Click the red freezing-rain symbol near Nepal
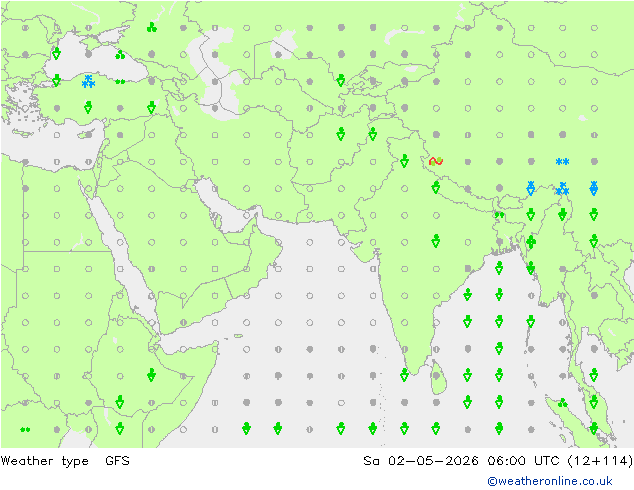 (x=436, y=161)
